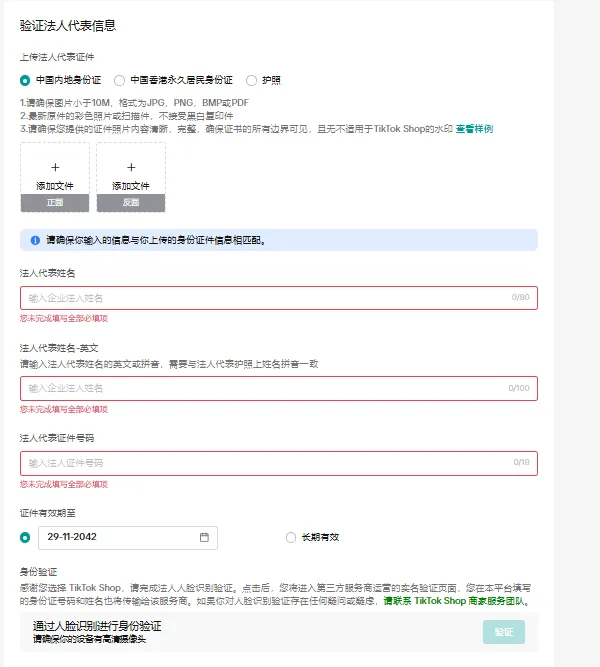
Task: Click the plus icon in the 正面 upload box
Action: point(55,167)
